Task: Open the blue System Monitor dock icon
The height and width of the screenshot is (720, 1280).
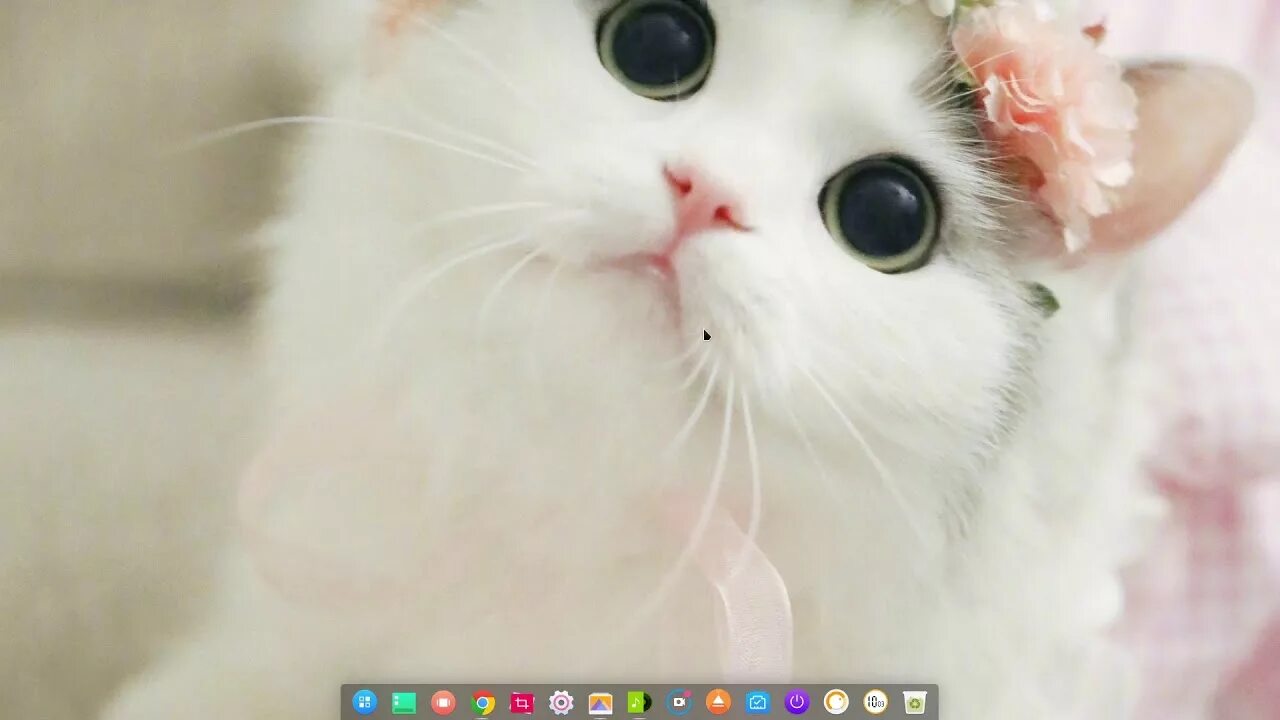Action: coord(757,702)
